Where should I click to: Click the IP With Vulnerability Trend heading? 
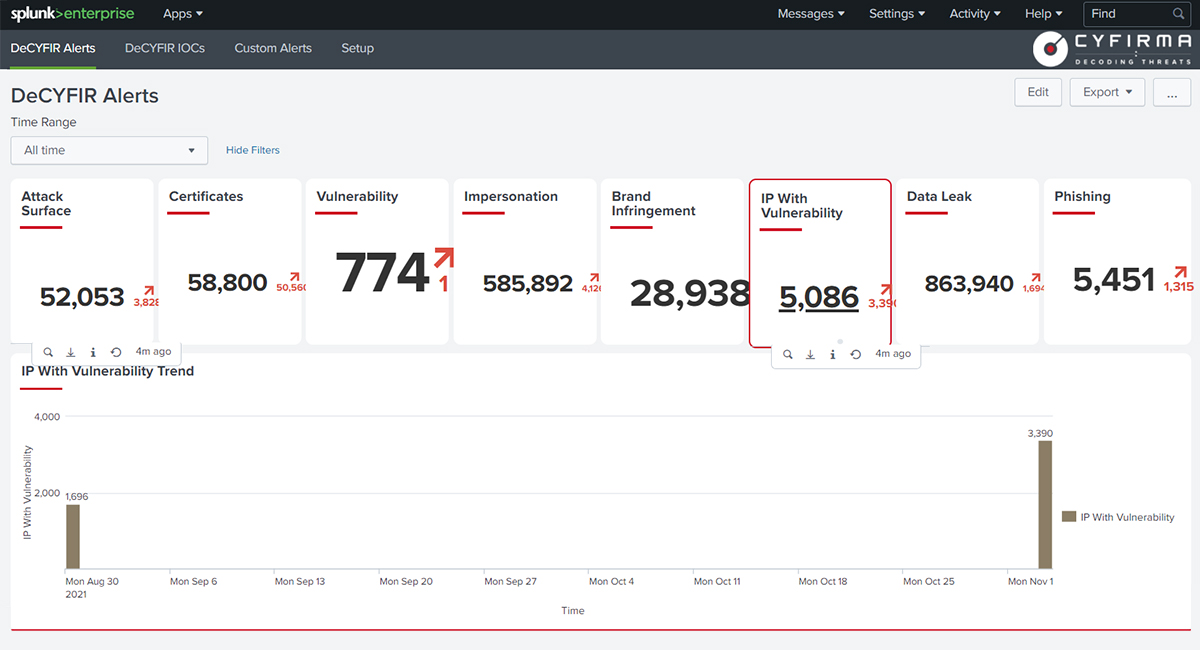(108, 371)
